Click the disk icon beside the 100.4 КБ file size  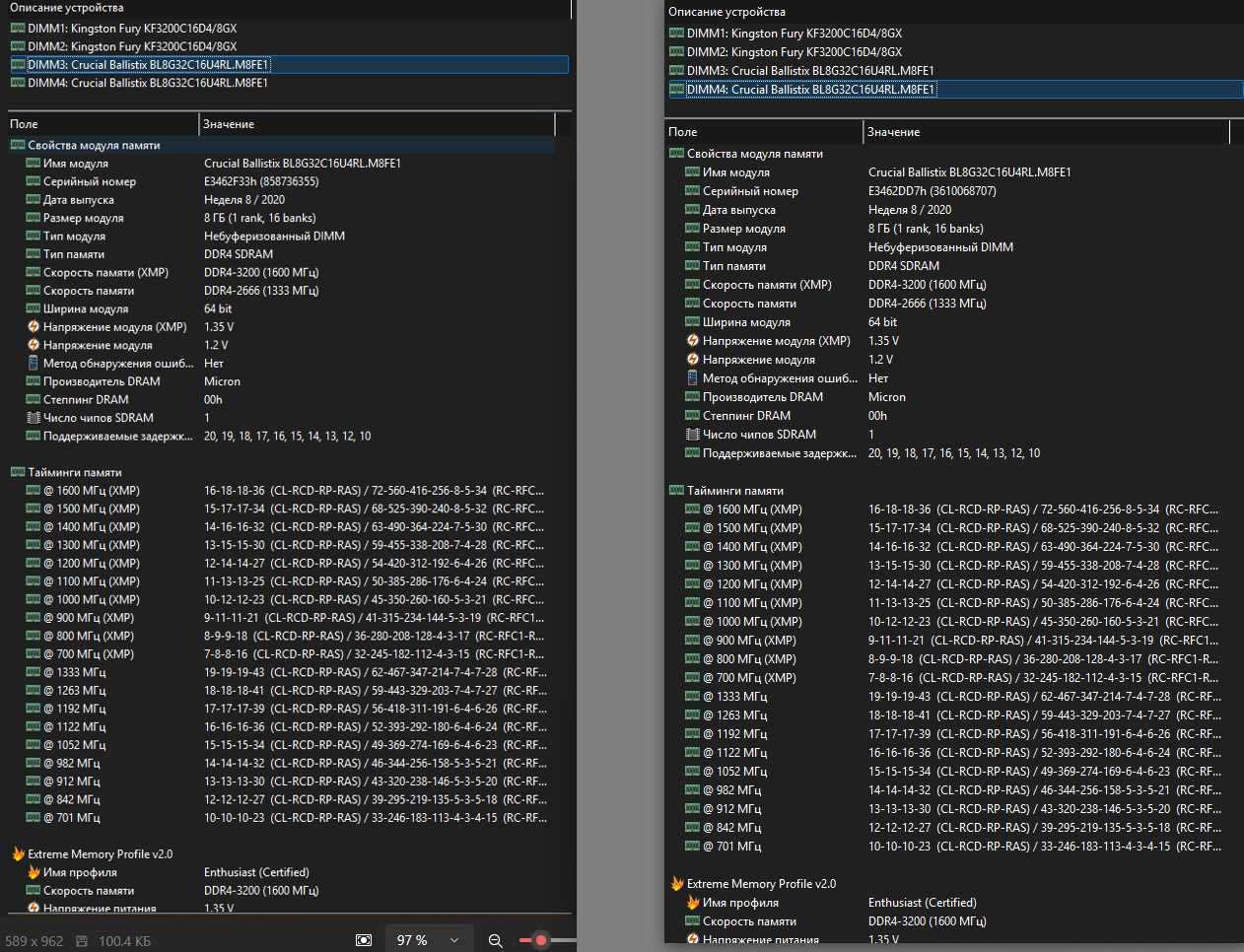[82, 941]
